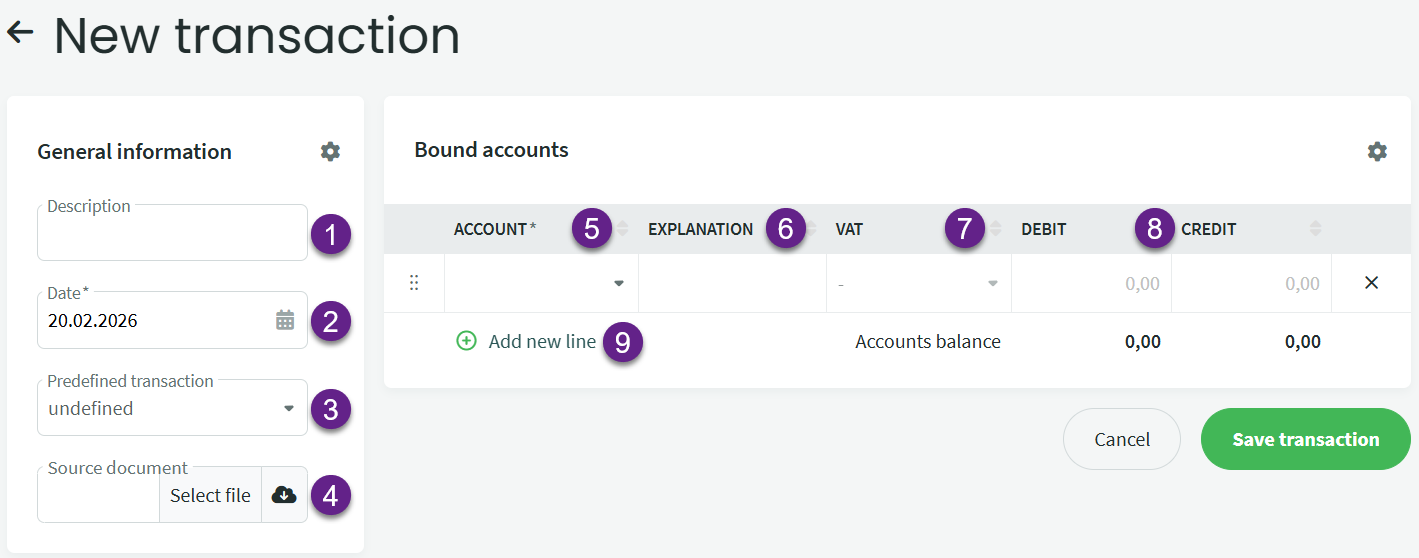Grab the row drag handle dots
The image size is (1419, 558).
[414, 283]
